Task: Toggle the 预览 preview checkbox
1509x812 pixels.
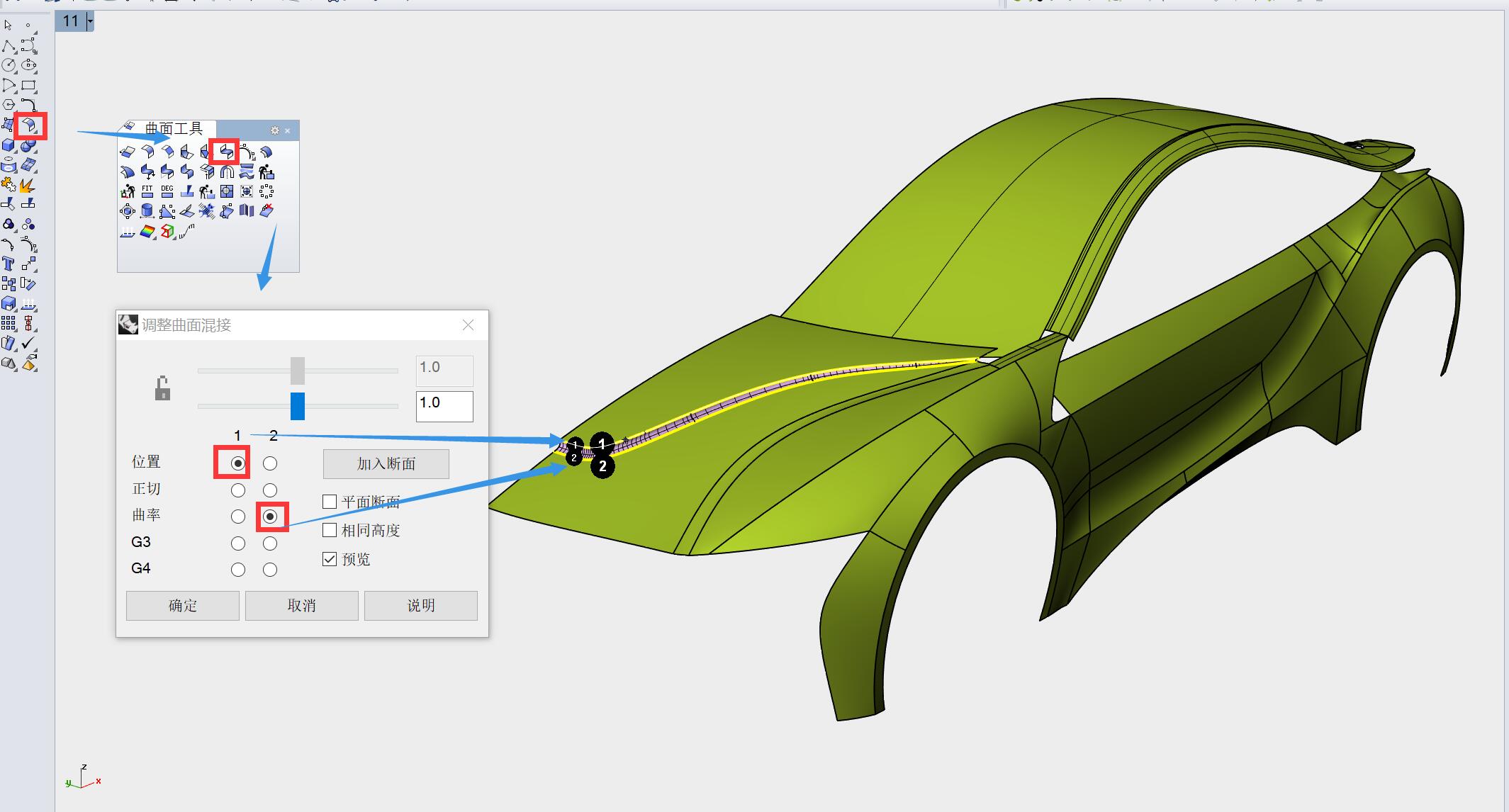Action: coord(330,559)
